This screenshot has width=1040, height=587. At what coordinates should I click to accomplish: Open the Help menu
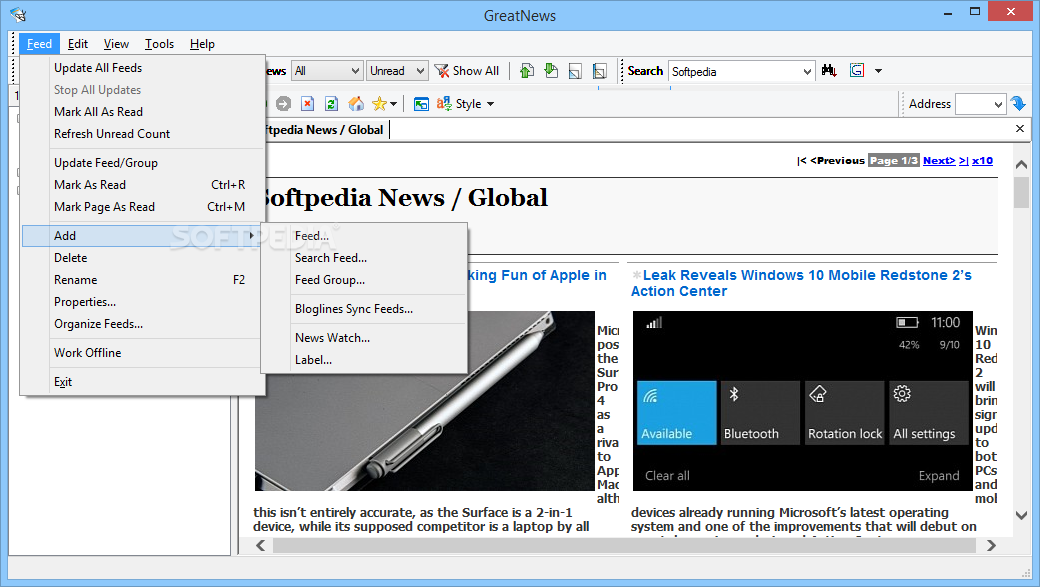pos(202,44)
